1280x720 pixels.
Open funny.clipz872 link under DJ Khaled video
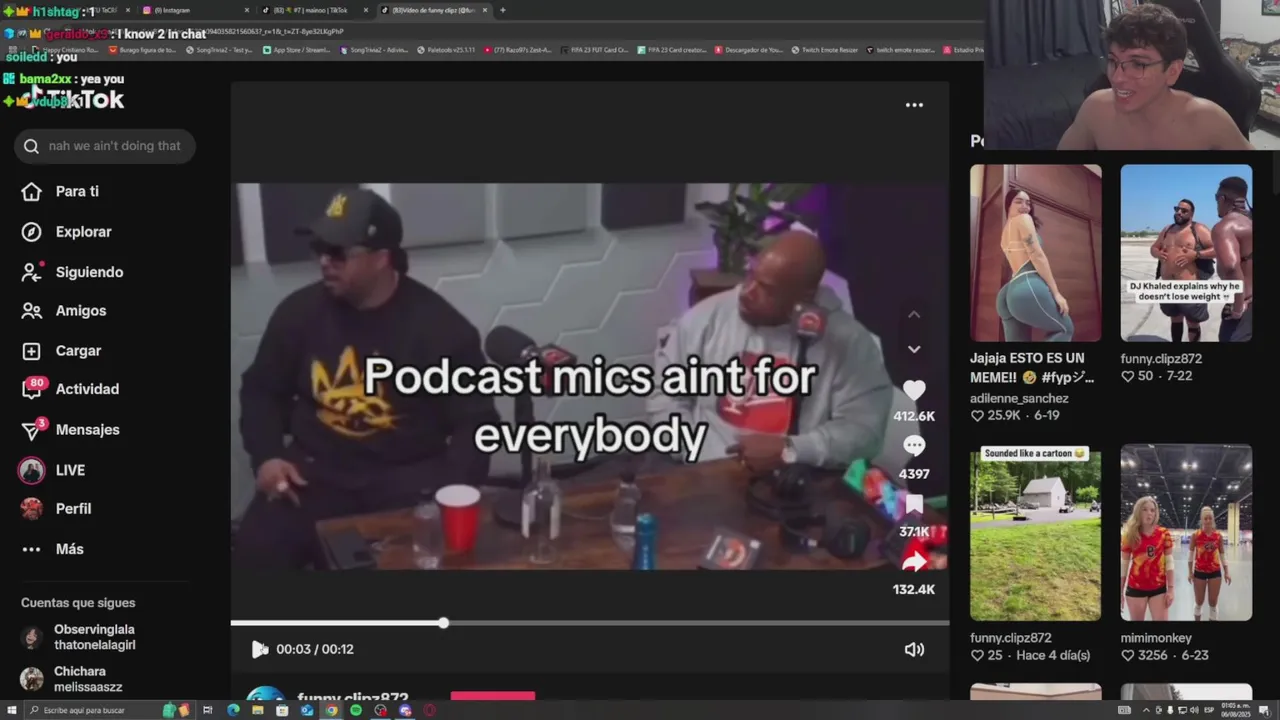click(x=1161, y=359)
